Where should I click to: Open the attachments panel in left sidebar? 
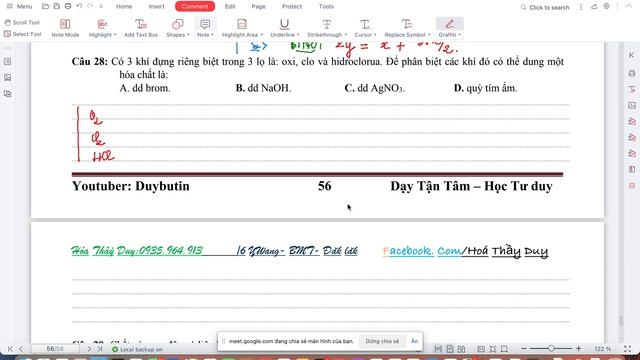tap(7, 93)
